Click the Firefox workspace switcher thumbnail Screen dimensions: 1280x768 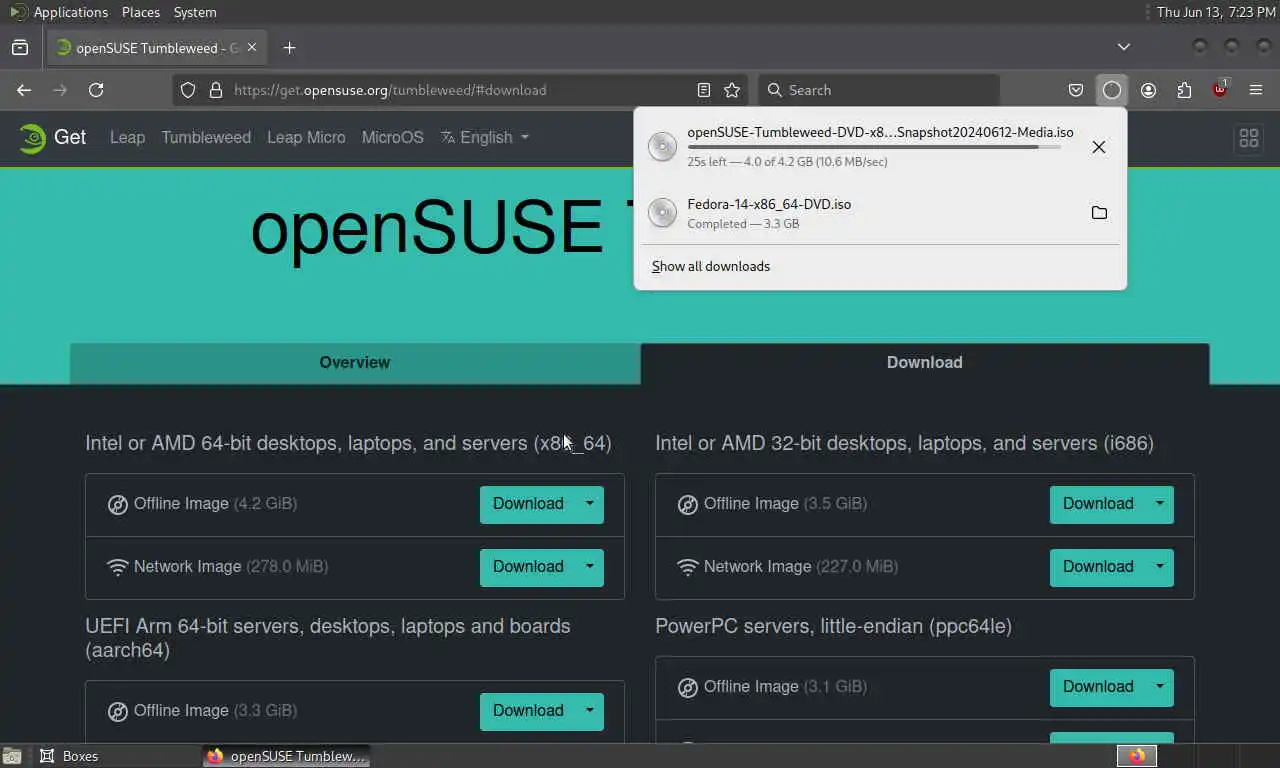[1137, 756]
